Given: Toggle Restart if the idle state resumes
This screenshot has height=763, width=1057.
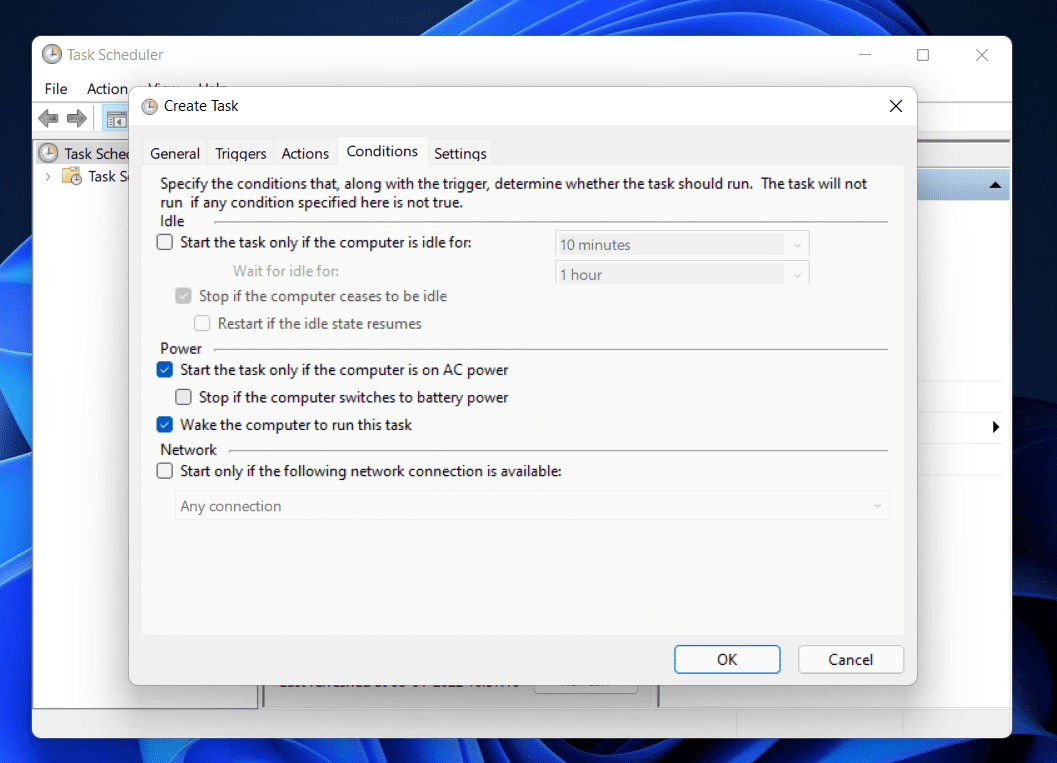Looking at the screenshot, I should click(x=202, y=324).
